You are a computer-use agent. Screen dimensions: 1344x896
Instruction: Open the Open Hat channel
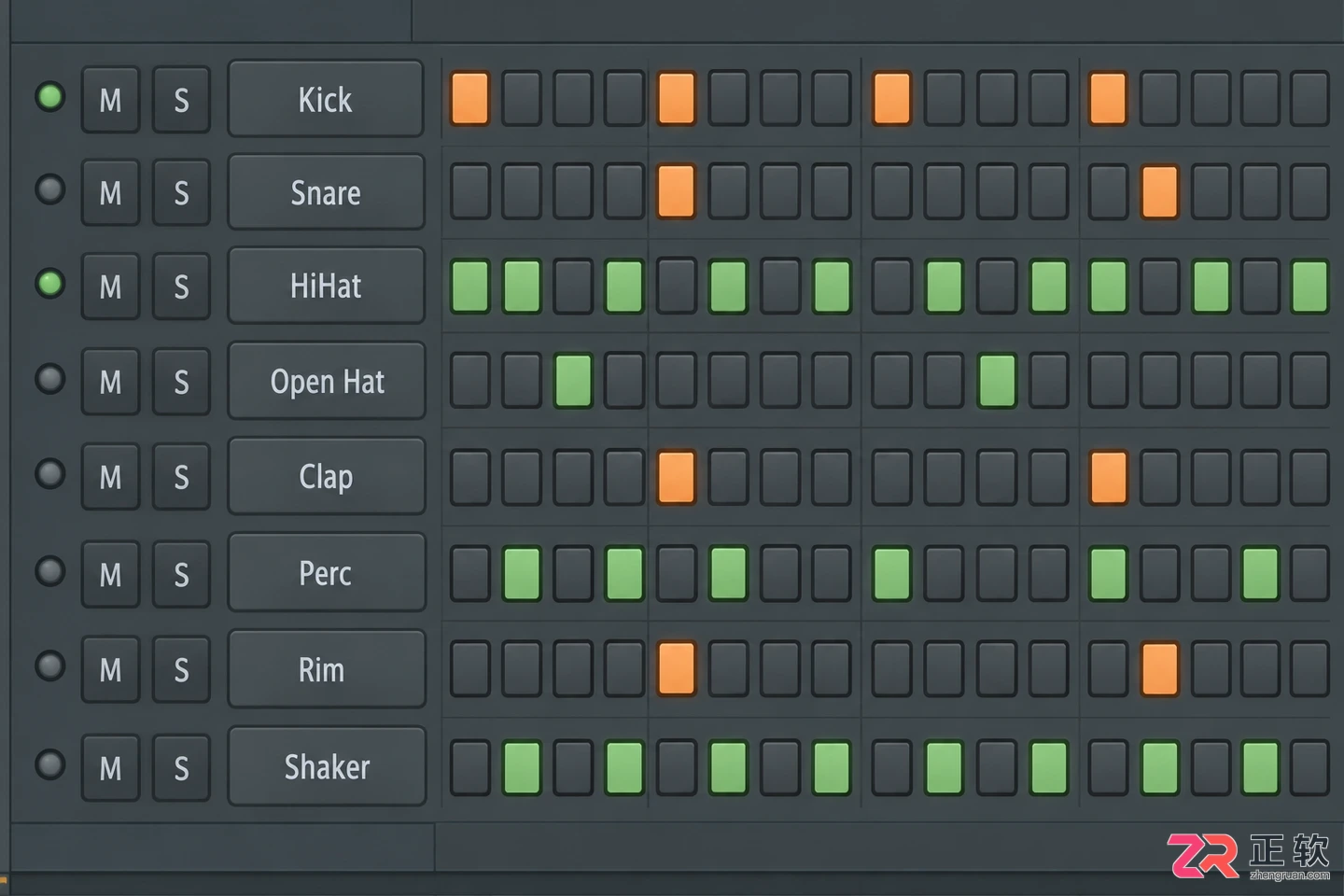point(326,381)
